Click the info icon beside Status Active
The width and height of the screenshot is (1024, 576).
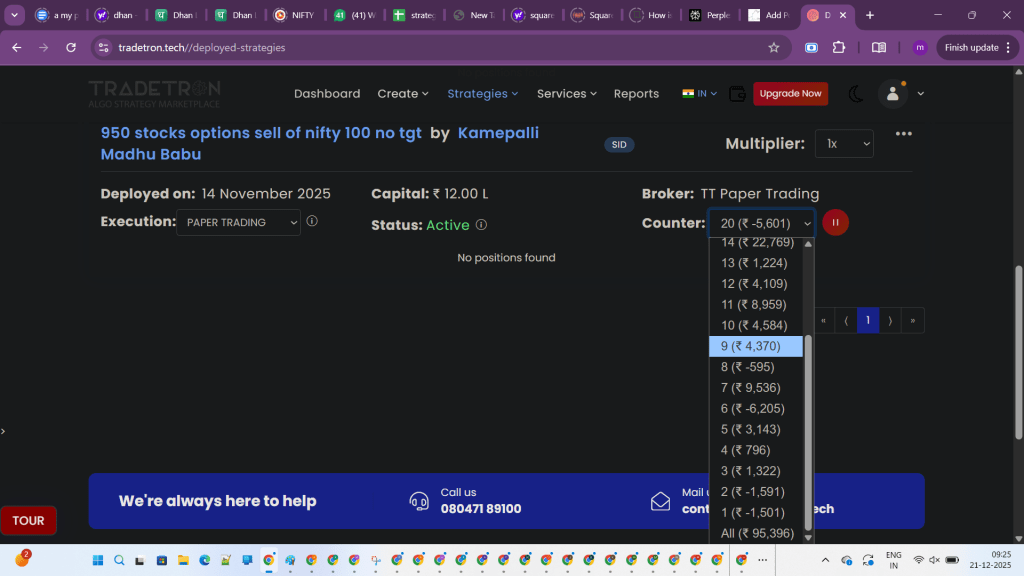[x=481, y=225]
